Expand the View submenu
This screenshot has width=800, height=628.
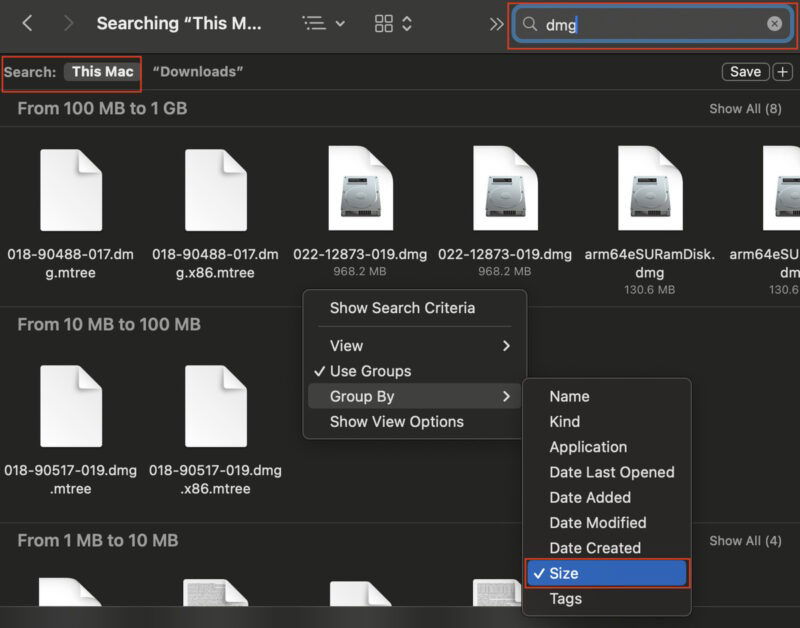(350, 346)
